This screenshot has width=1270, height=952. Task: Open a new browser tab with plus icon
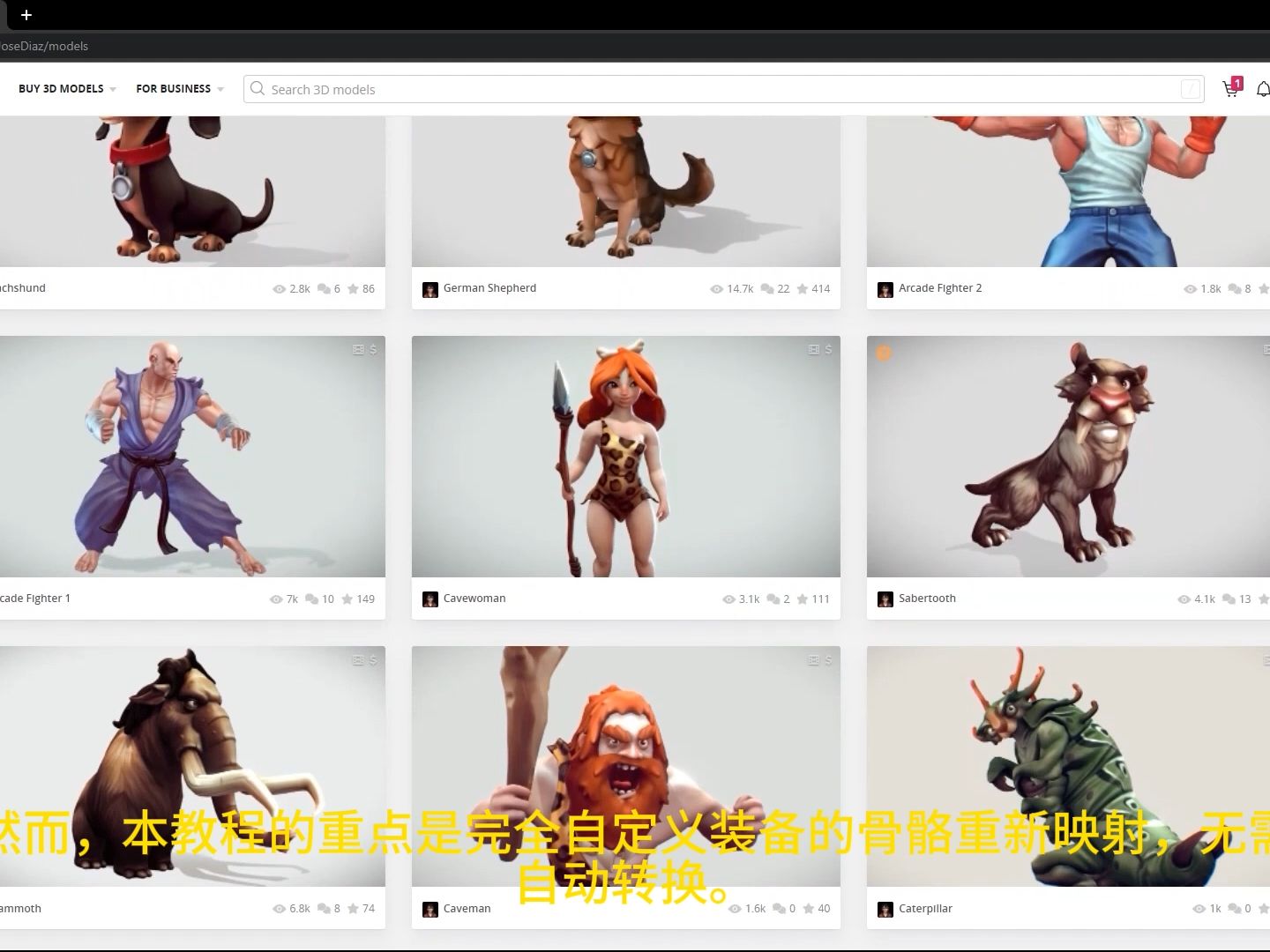click(x=26, y=15)
